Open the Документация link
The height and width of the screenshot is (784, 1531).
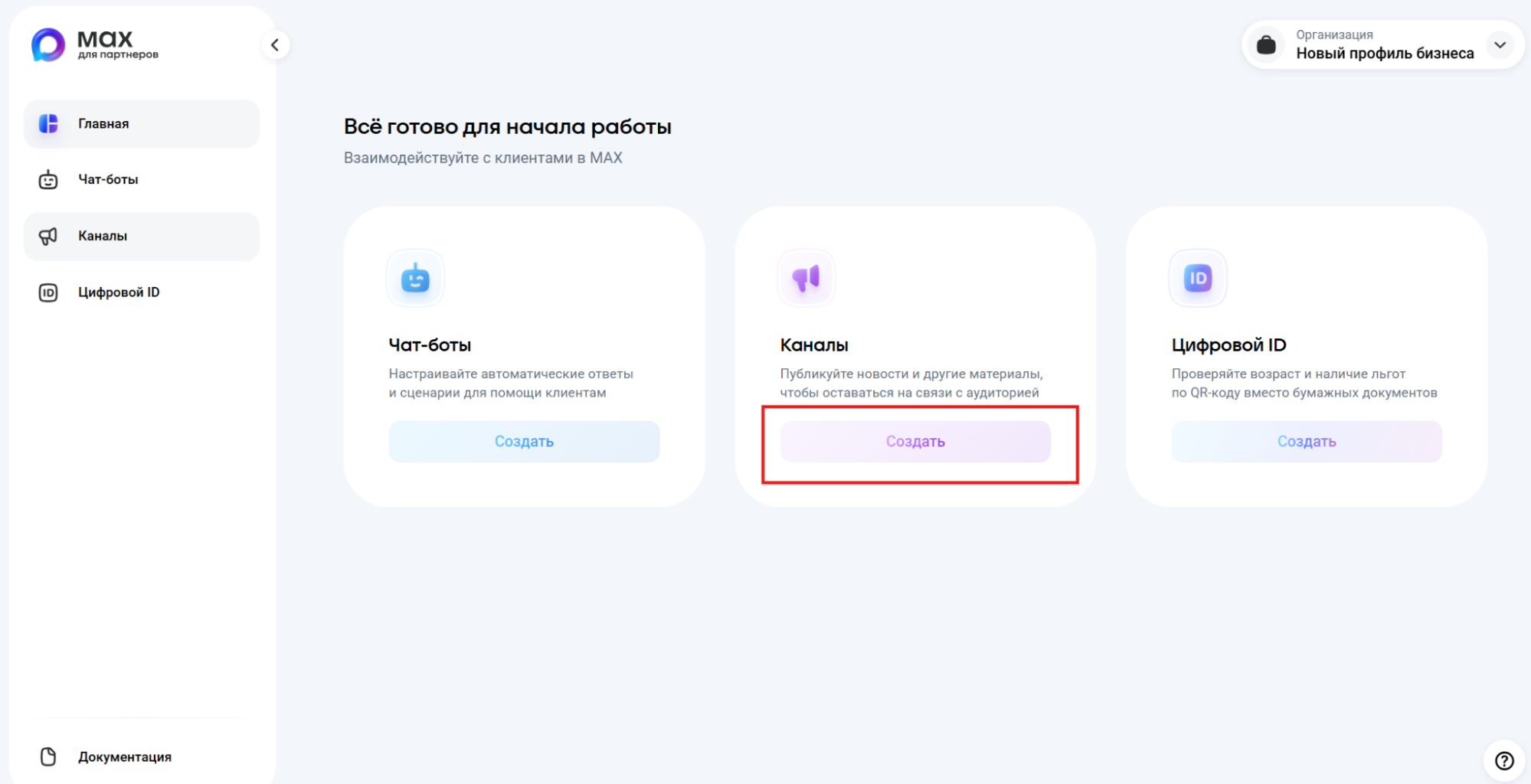coord(125,756)
